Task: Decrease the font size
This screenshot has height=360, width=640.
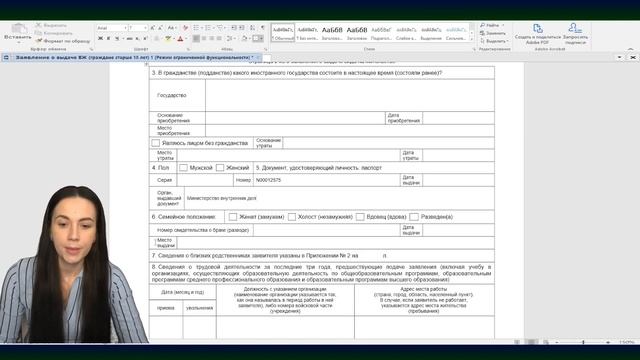Action: pyautogui.click(x=160, y=28)
